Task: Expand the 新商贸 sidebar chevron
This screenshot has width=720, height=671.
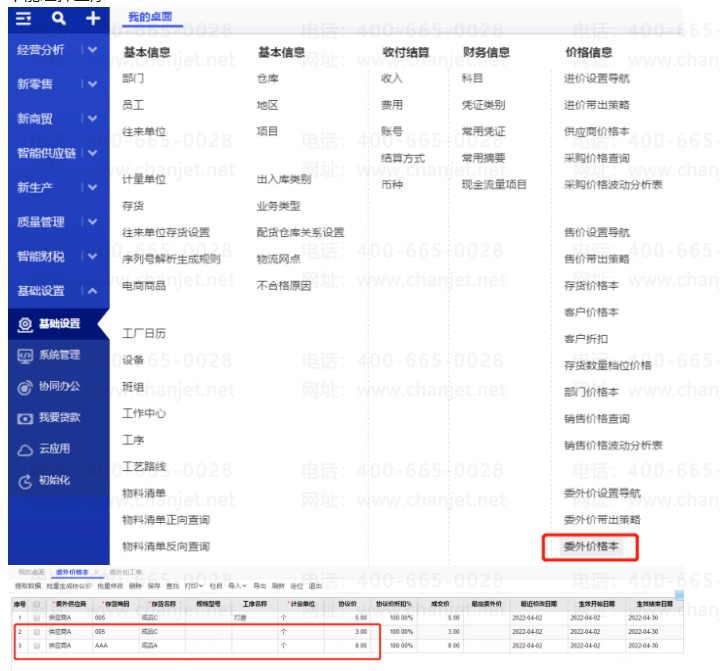Action: coord(92,118)
